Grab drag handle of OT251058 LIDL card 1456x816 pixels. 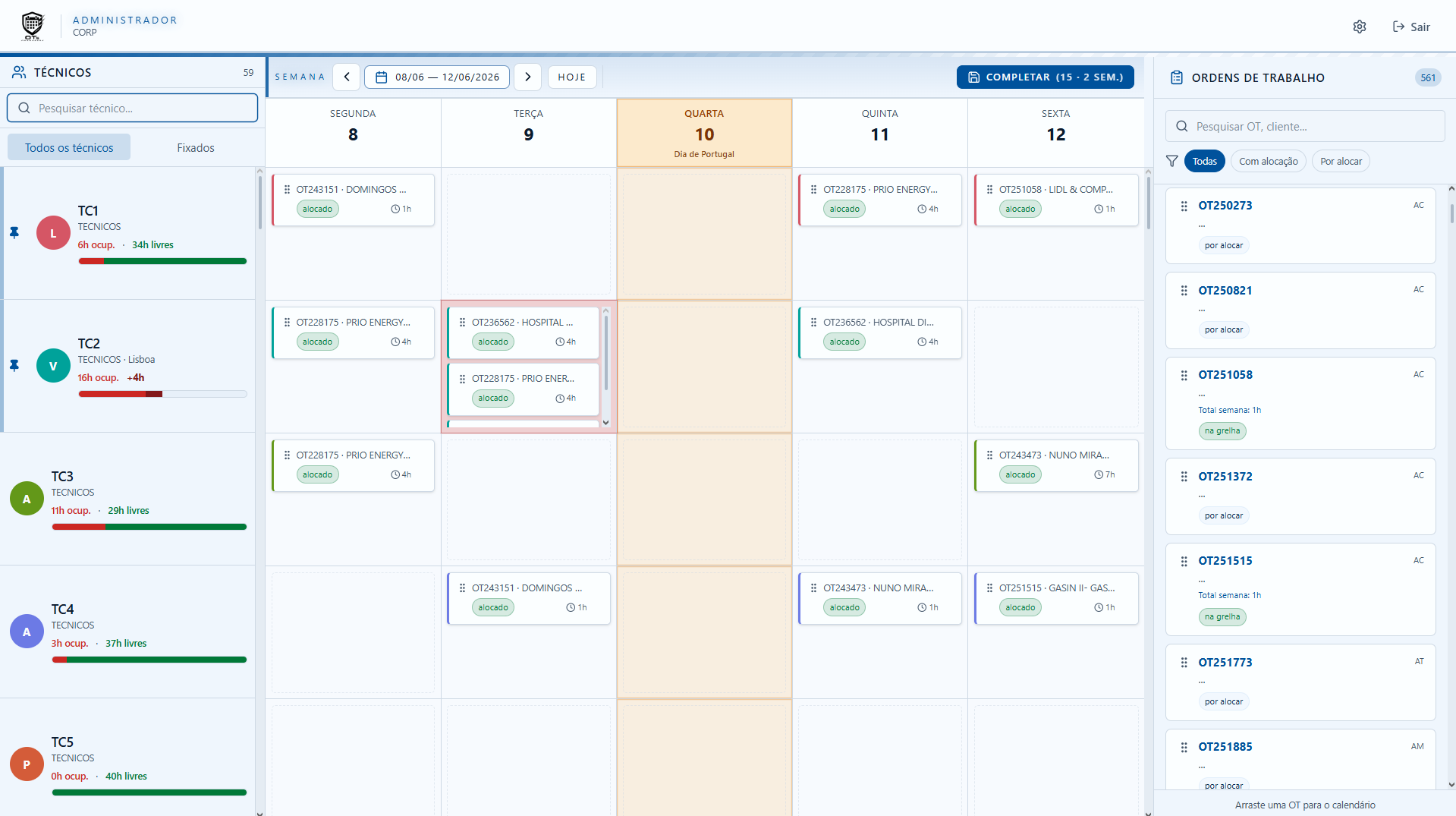989,190
